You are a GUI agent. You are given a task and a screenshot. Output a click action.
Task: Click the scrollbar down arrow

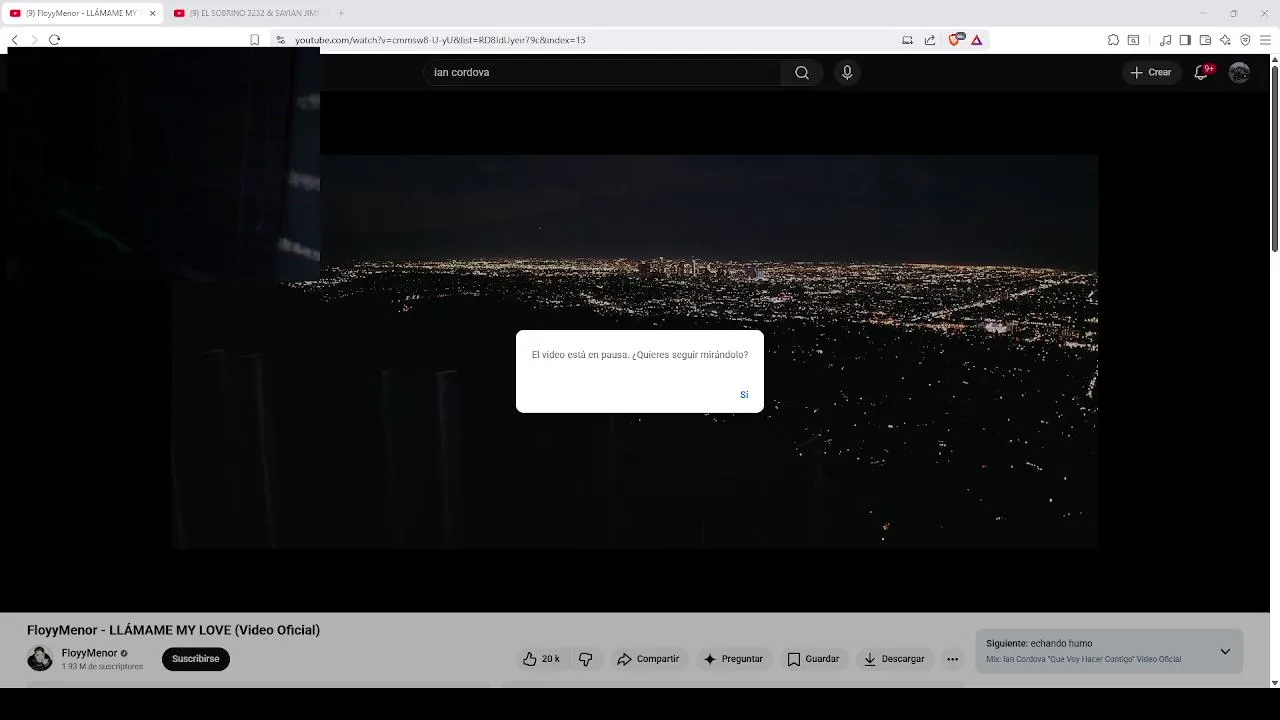(x=1274, y=683)
